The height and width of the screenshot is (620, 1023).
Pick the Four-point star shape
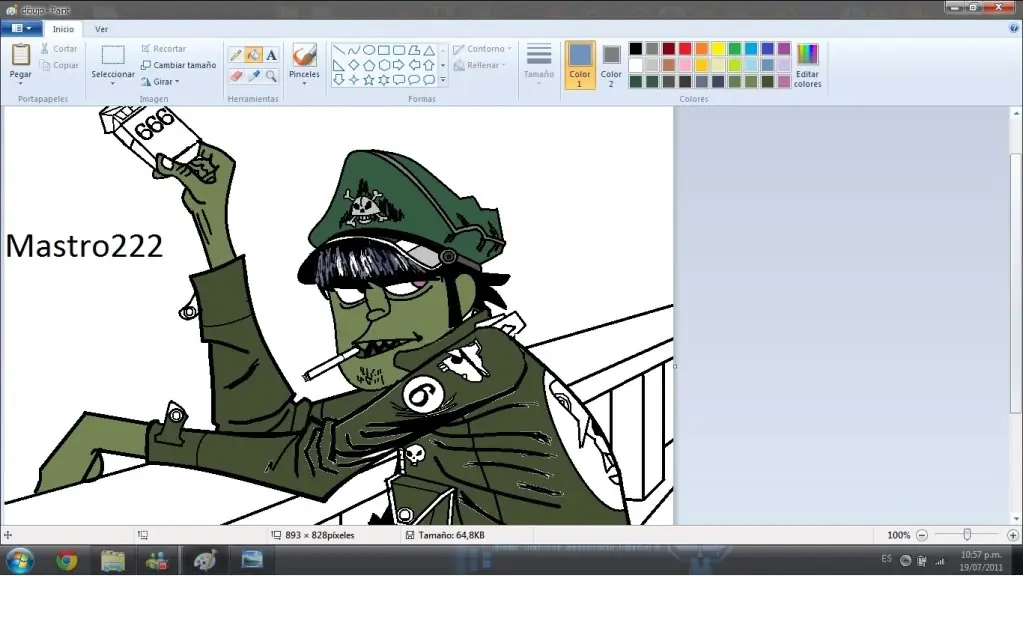pos(354,80)
